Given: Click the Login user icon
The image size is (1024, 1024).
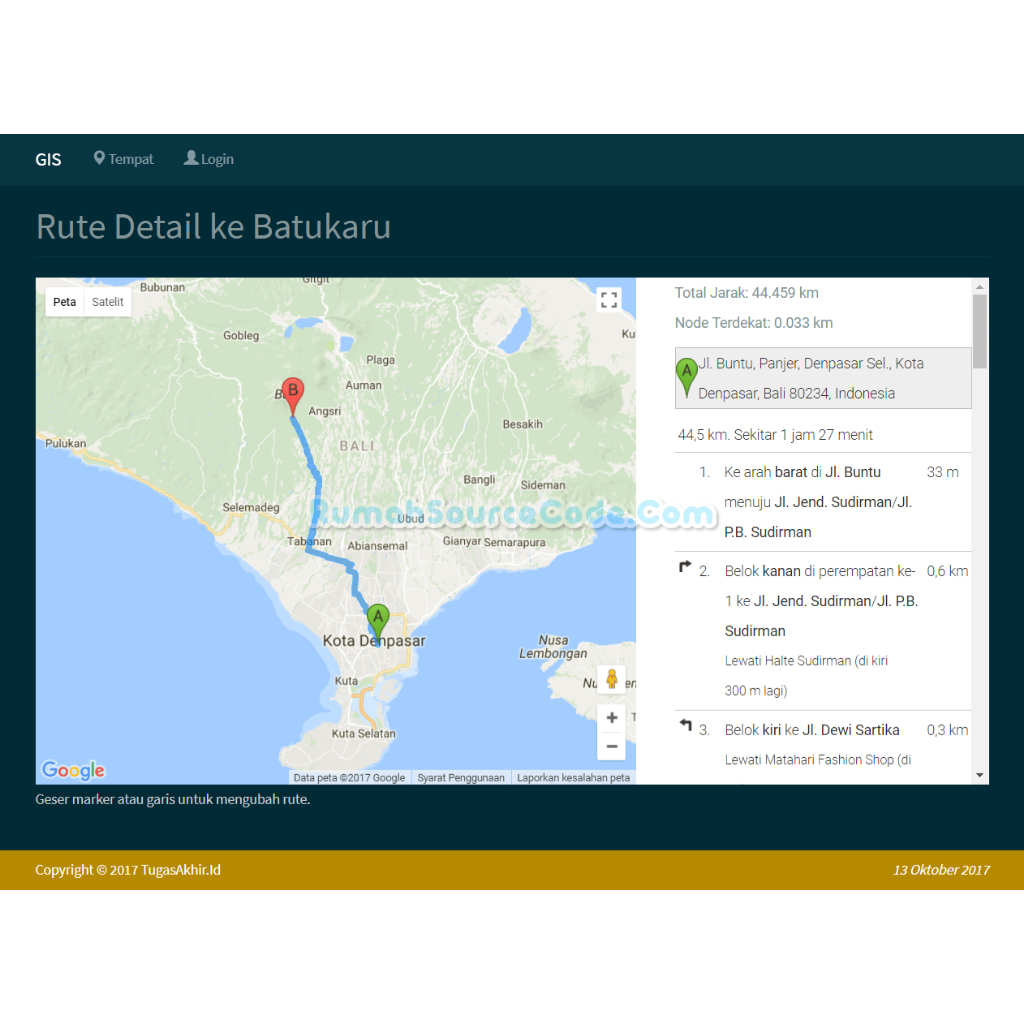Looking at the screenshot, I should pos(189,158).
